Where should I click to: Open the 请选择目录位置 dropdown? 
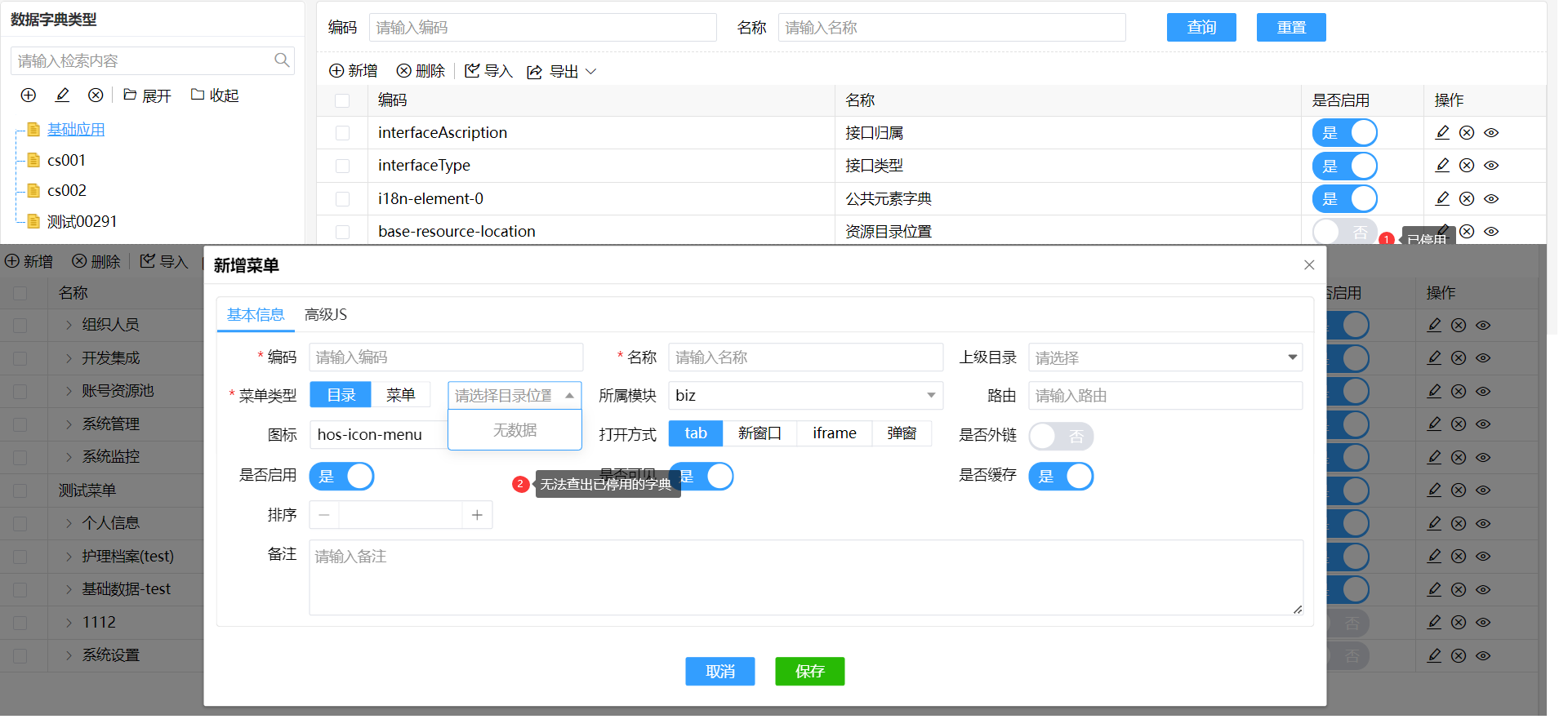(514, 396)
